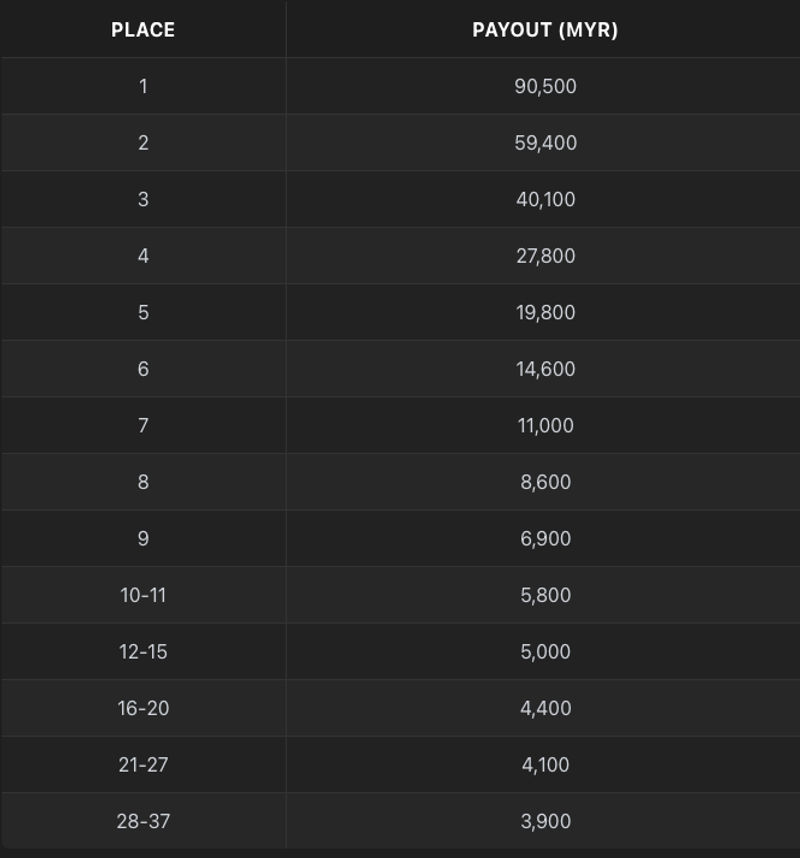Click the PAYOUT (MYR) column header
Image resolution: width=800 pixels, height=858 pixels.
pos(545,30)
